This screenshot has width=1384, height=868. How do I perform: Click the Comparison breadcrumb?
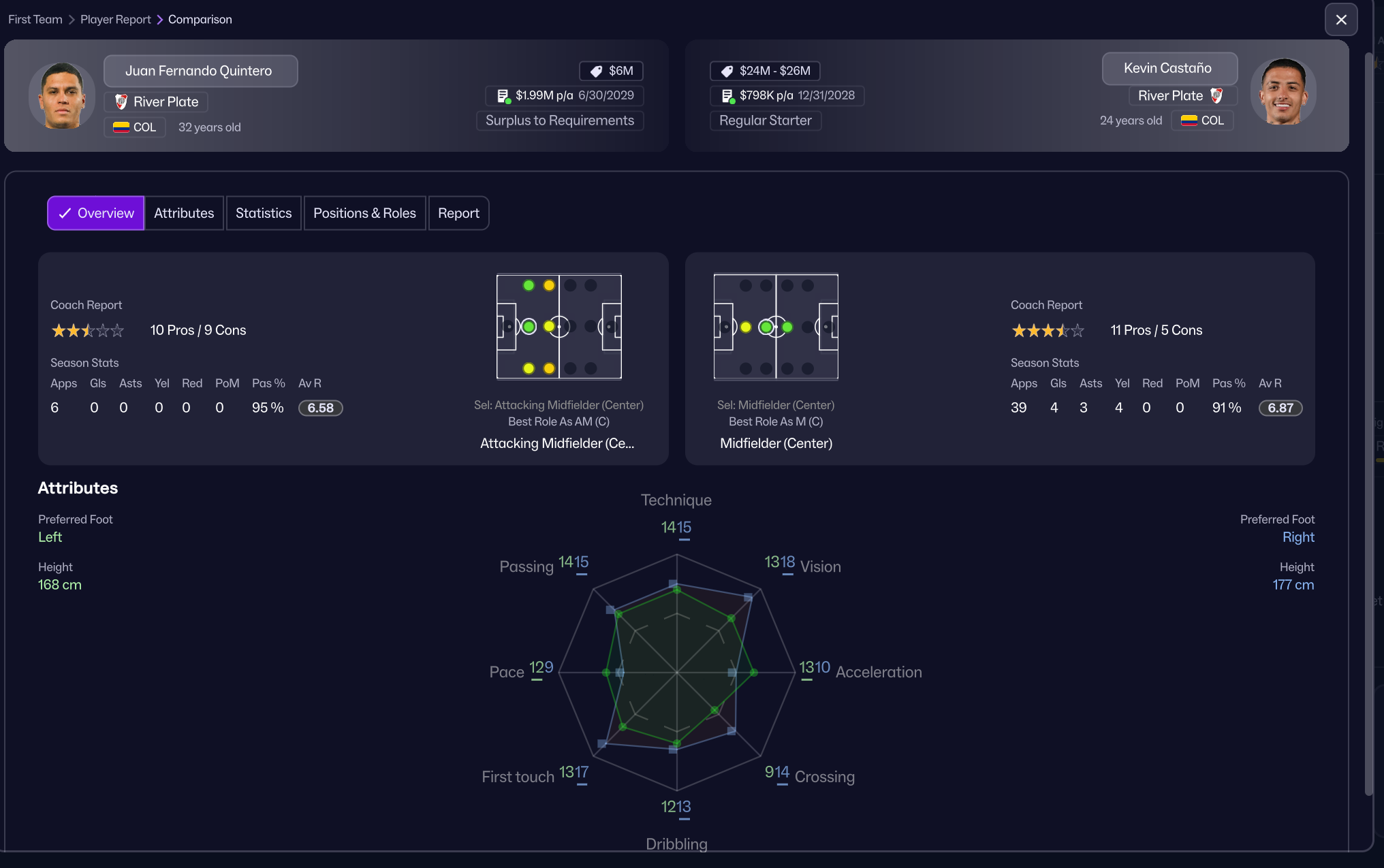[x=200, y=20]
